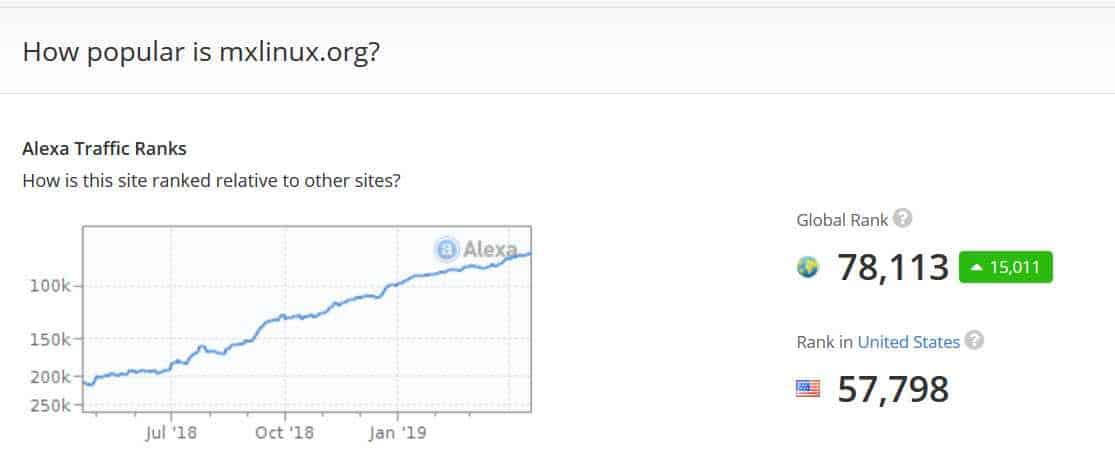Click the Jan '19 axis label
The image size is (1115, 463).
[398, 433]
